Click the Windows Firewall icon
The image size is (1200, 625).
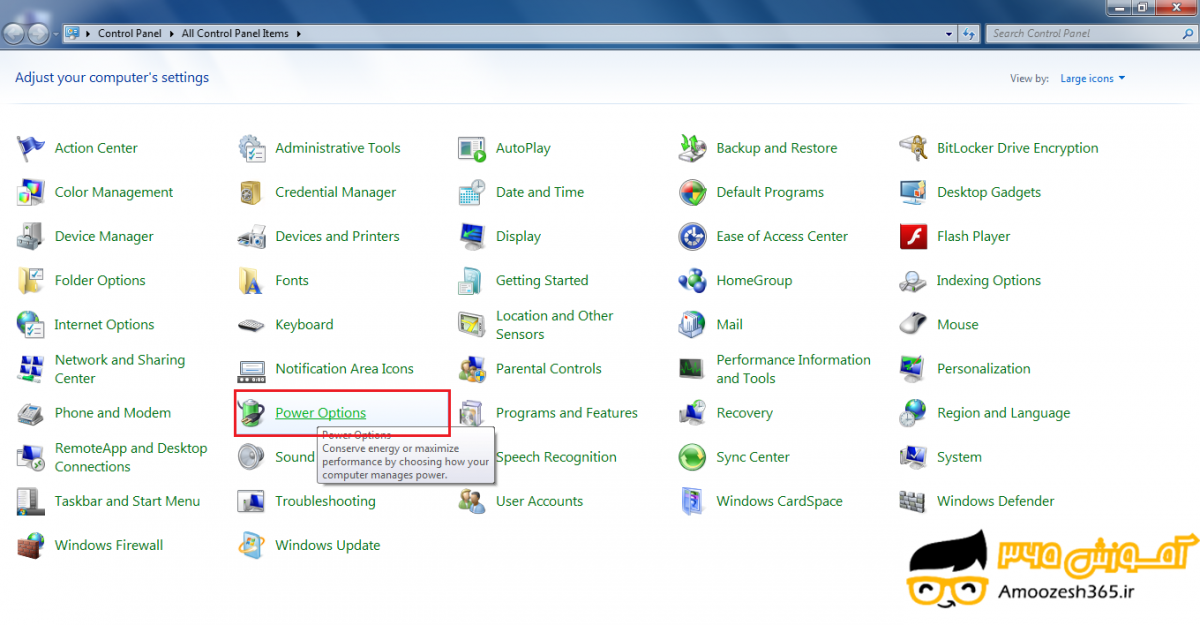click(x=31, y=546)
